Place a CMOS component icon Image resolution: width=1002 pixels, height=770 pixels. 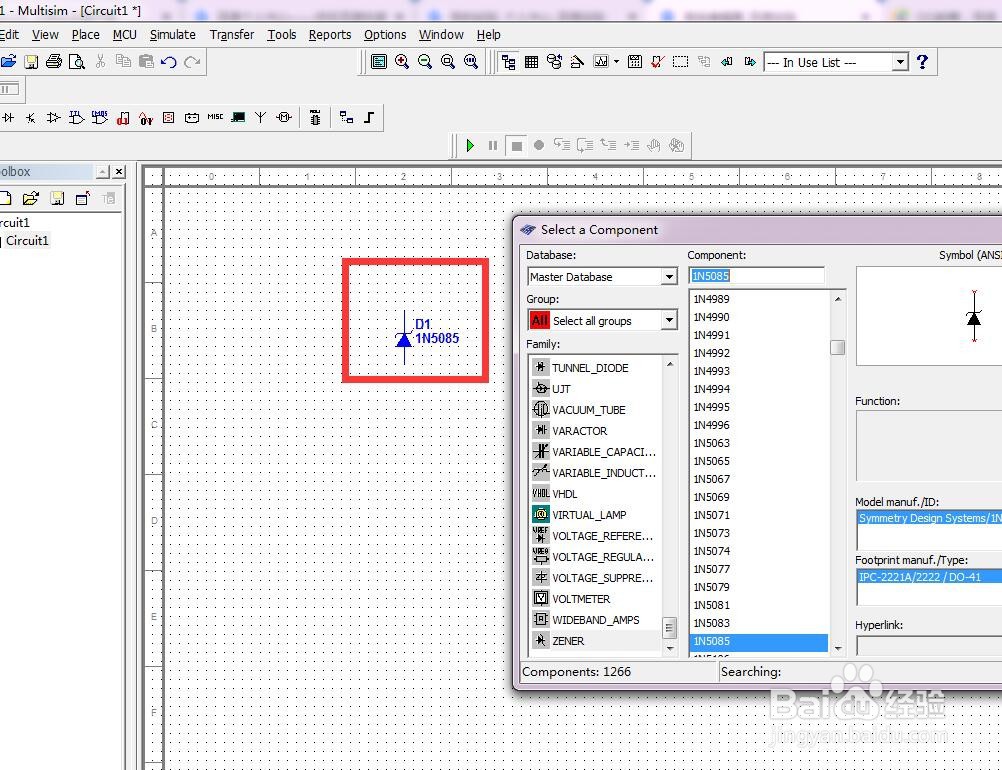point(100,118)
